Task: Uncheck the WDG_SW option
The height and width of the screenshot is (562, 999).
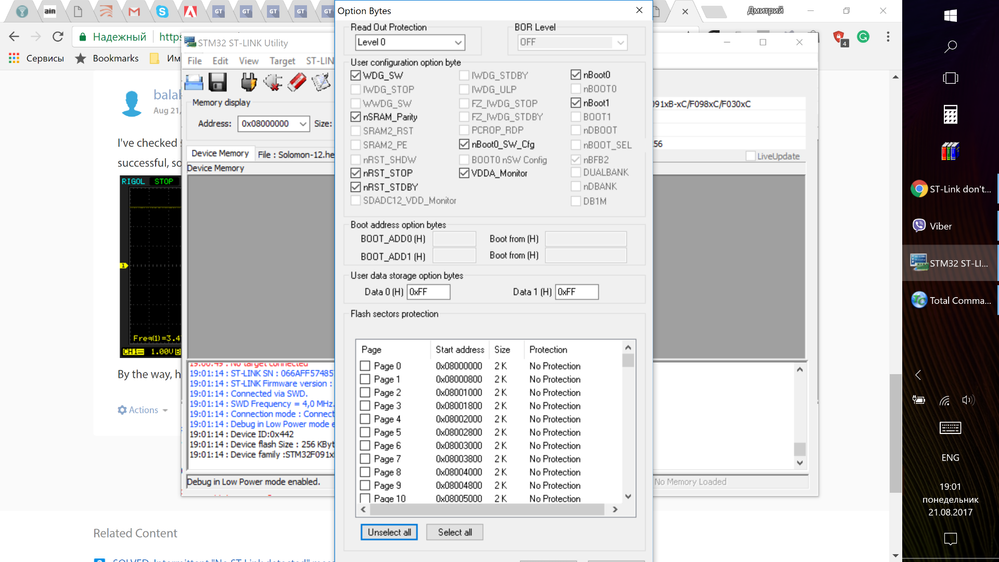Action: [x=356, y=75]
